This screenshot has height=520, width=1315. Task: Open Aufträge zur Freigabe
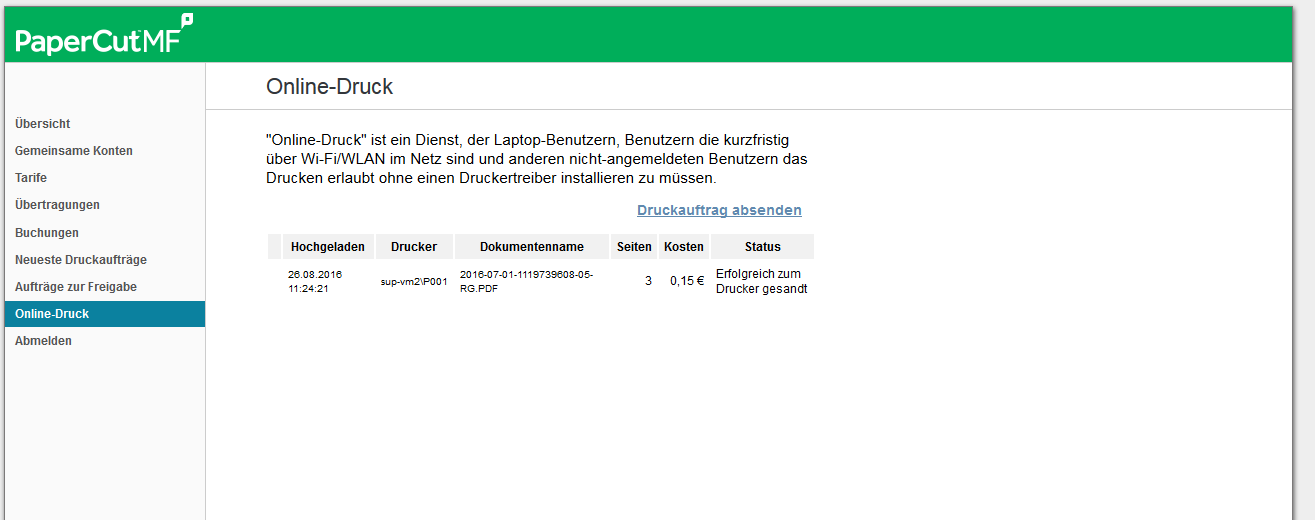[76, 287]
